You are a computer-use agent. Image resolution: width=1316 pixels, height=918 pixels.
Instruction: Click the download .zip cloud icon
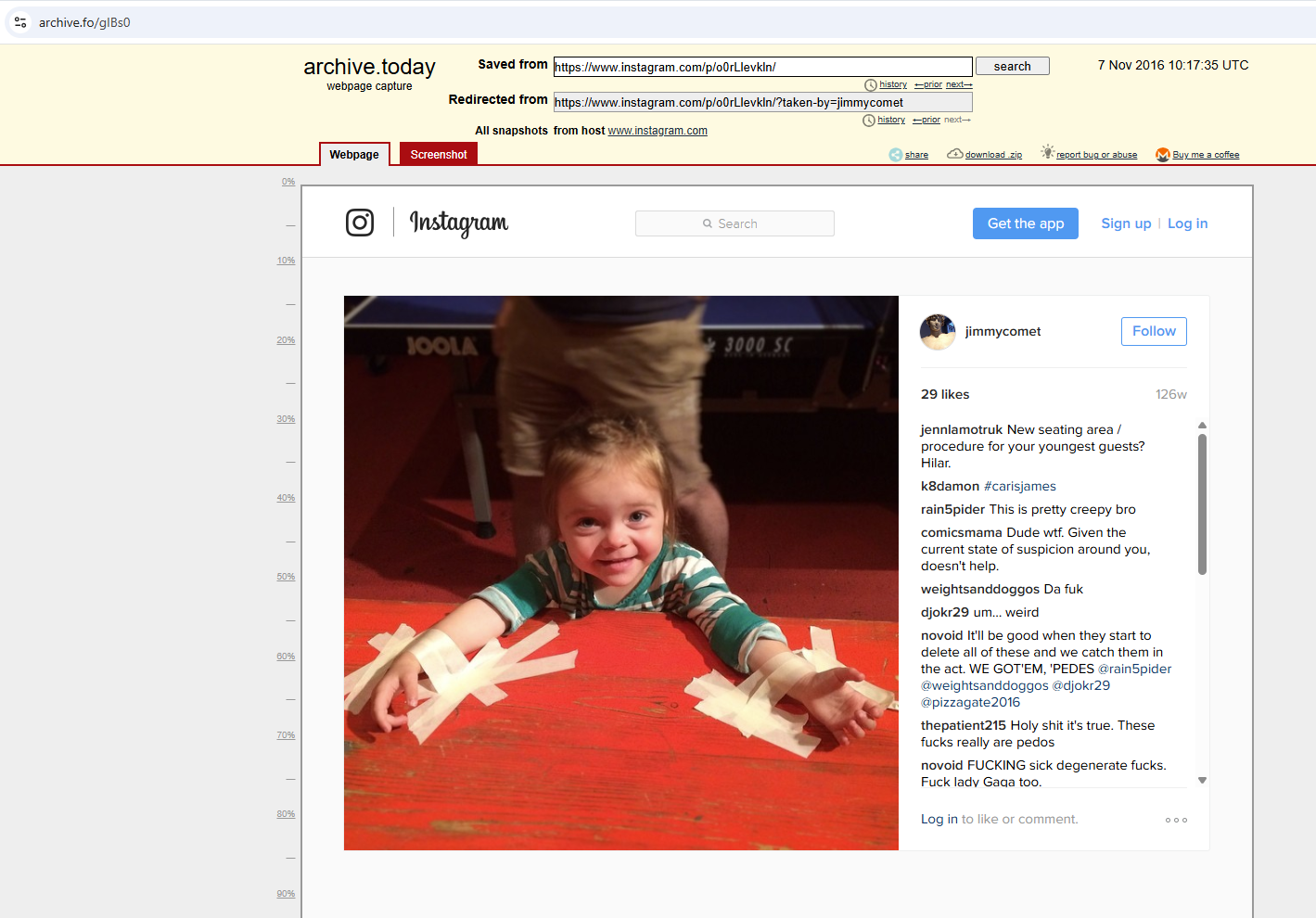pyautogui.click(x=954, y=154)
